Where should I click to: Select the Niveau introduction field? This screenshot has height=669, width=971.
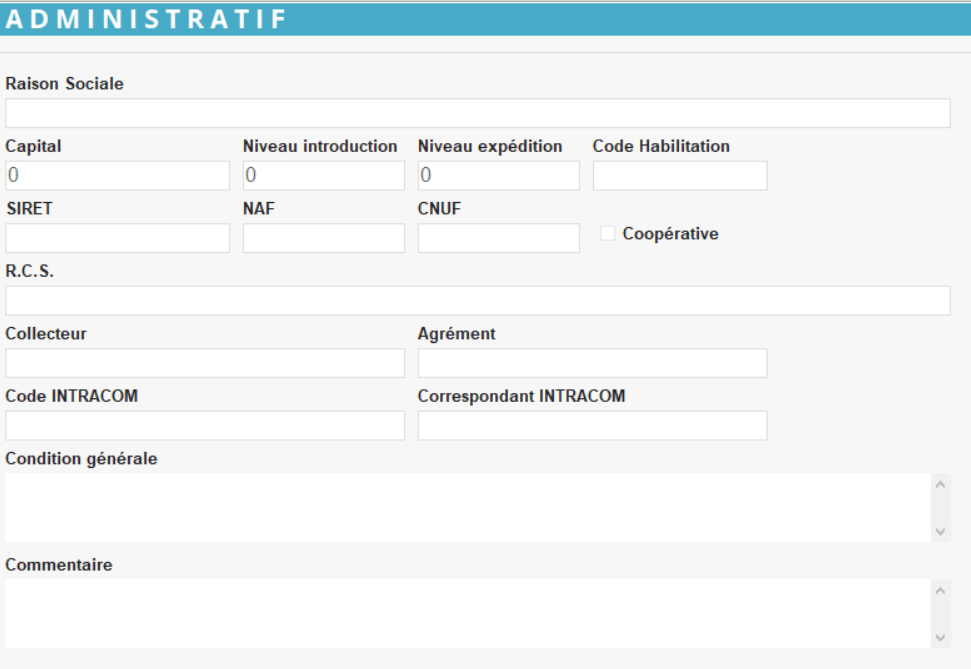point(324,176)
